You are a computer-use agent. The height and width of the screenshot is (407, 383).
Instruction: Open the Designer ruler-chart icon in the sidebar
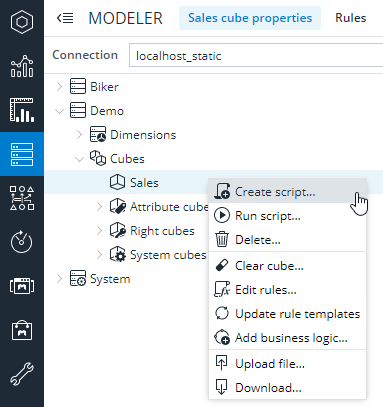(x=22, y=110)
